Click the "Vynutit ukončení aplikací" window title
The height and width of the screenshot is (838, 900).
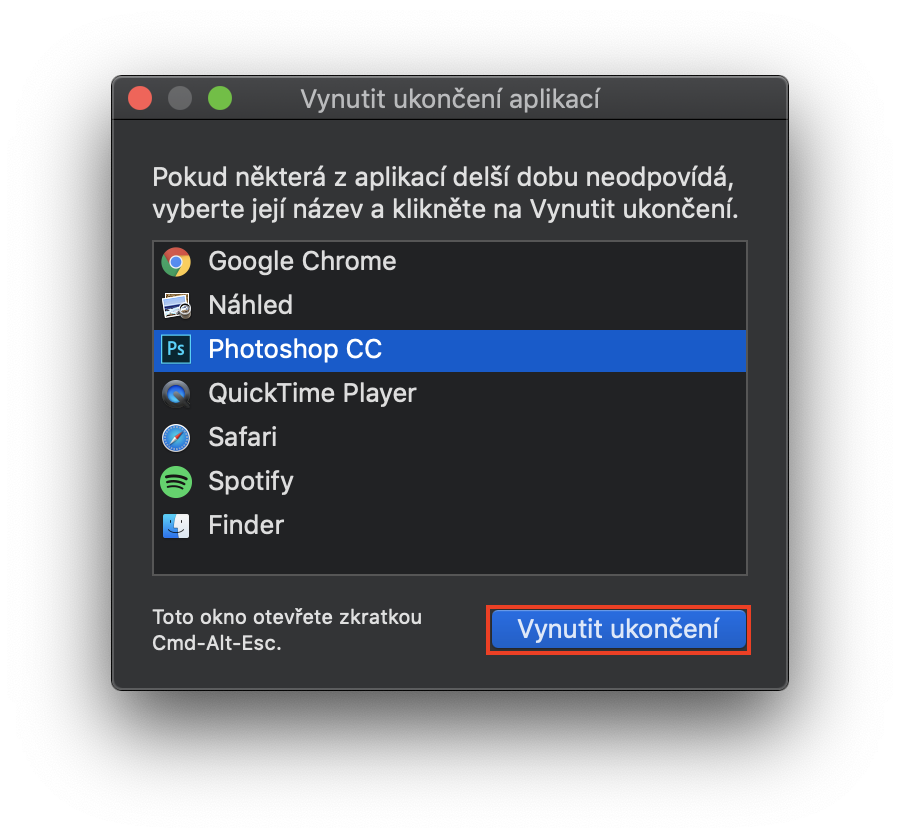(450, 99)
